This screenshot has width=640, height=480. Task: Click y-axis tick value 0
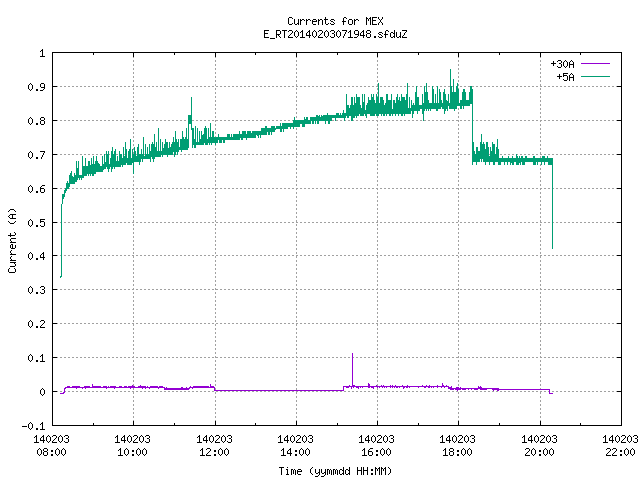click(x=42, y=392)
